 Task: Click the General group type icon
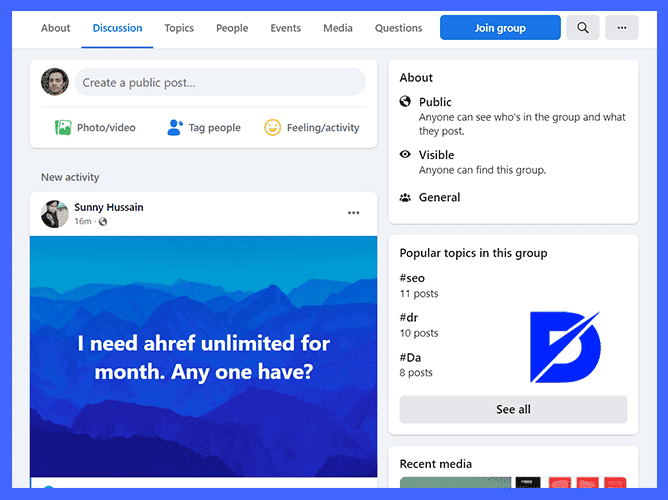[405, 197]
